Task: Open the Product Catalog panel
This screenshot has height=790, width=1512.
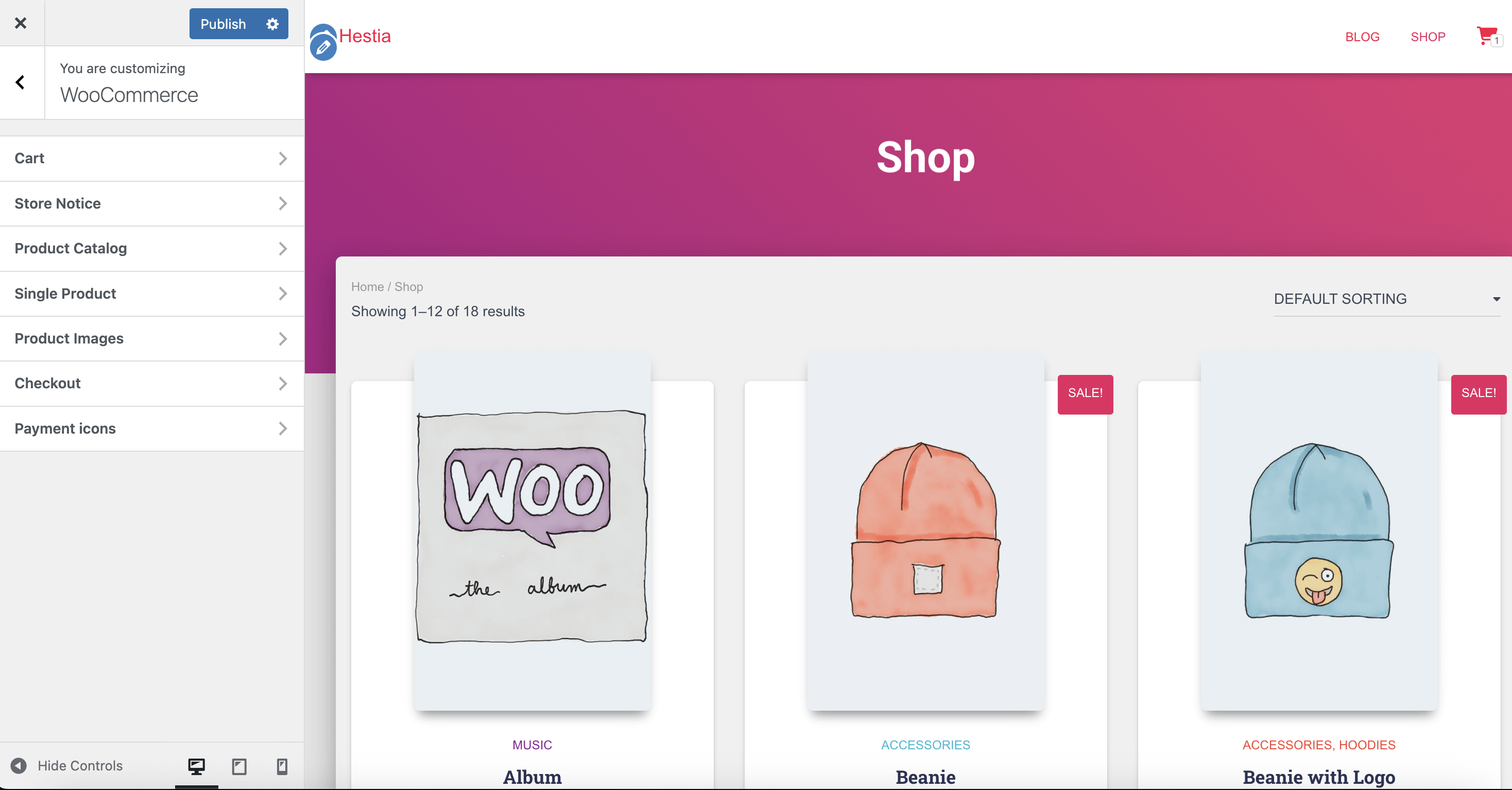Action: (152, 248)
